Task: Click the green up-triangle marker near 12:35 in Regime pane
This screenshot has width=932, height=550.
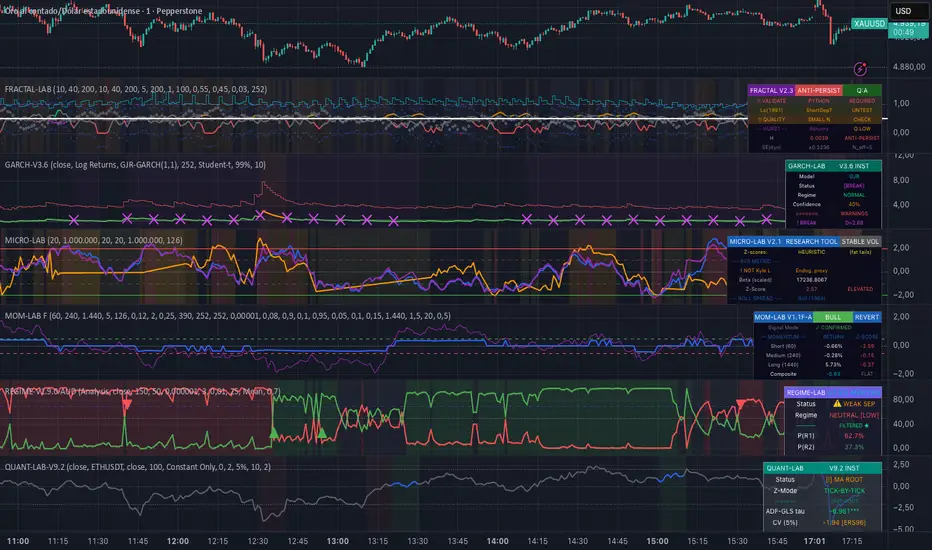Action: (x=274, y=433)
